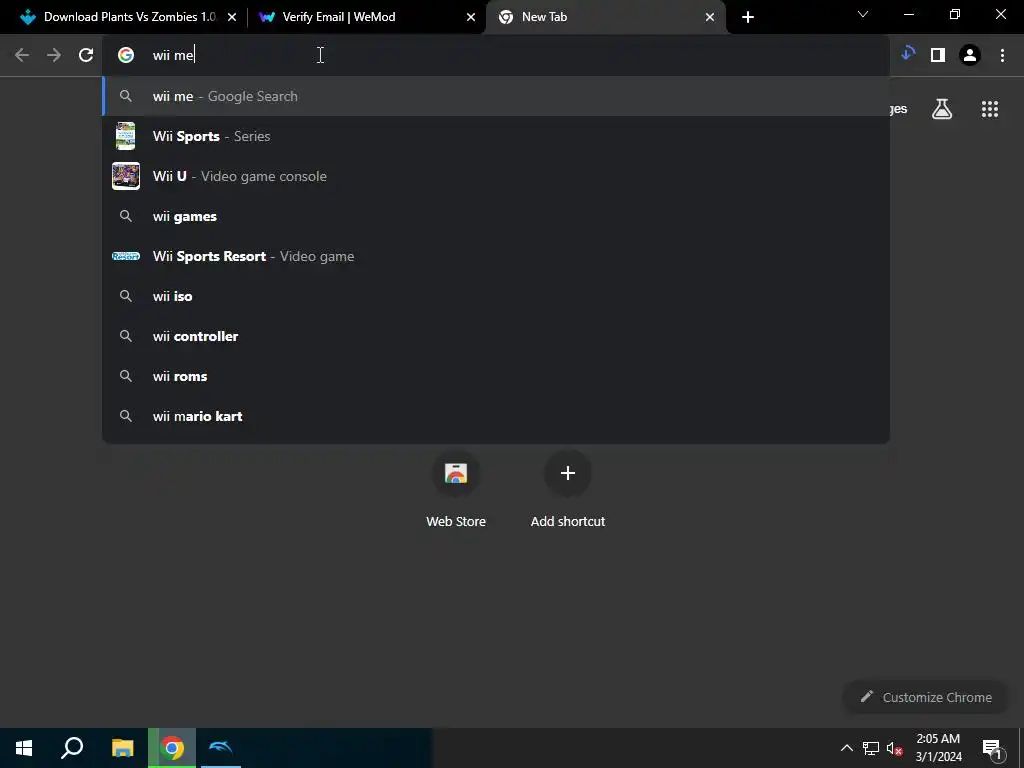Click search icon beside 'wii iso'

click(126, 296)
